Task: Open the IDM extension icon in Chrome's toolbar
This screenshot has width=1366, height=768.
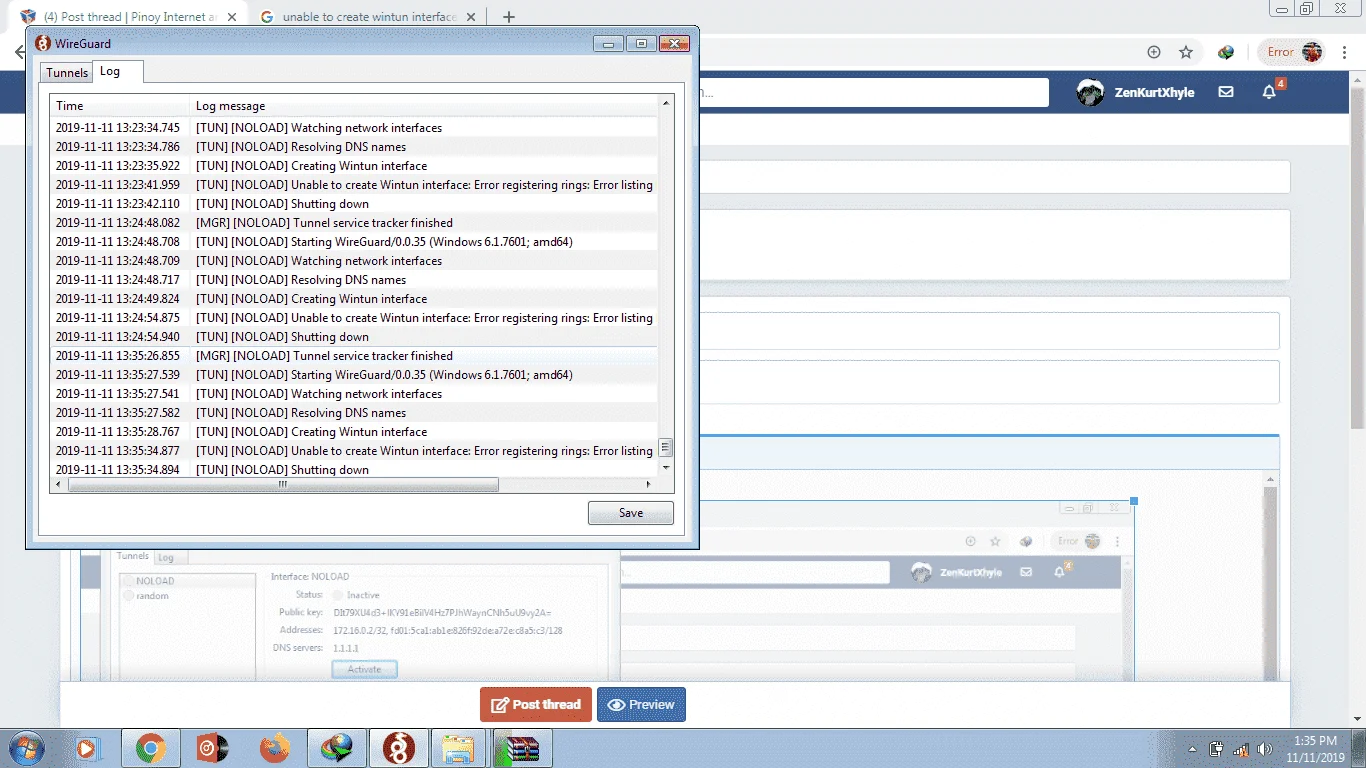Action: (1226, 52)
